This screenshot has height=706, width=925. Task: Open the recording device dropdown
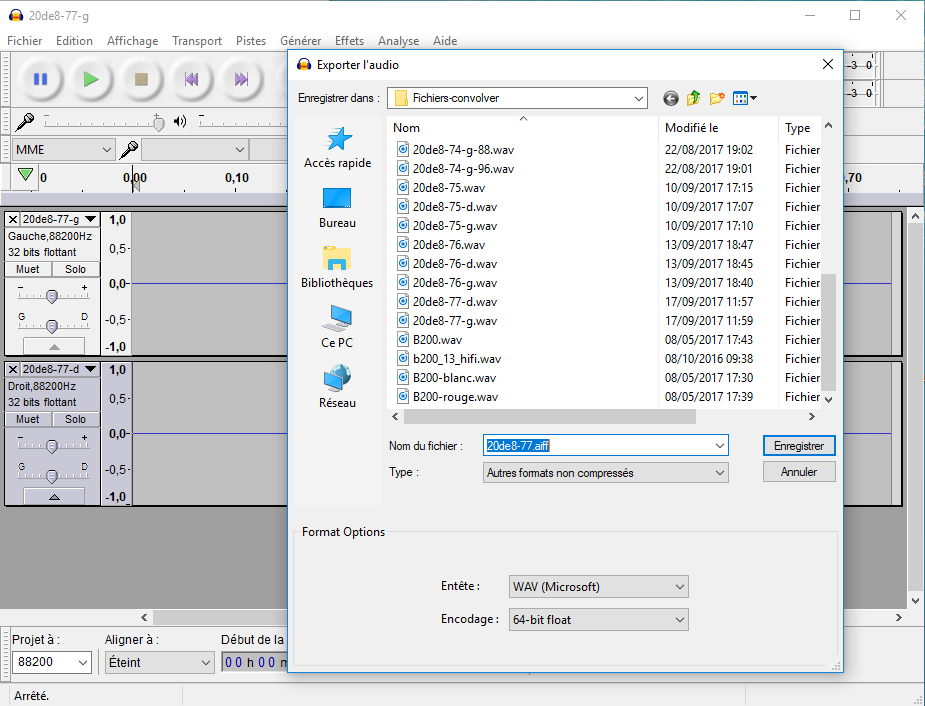pos(194,150)
